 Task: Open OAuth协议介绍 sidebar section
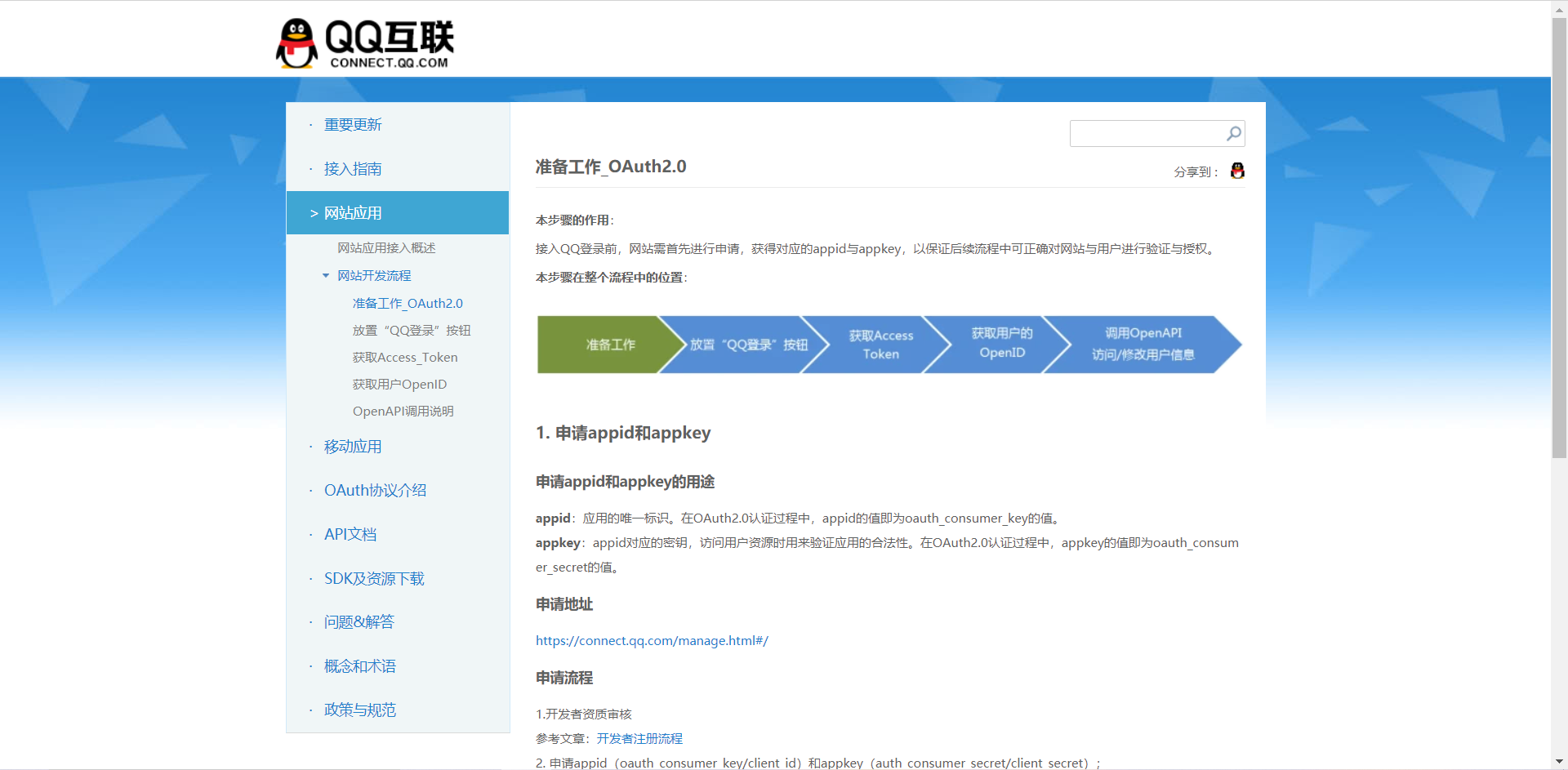click(375, 491)
